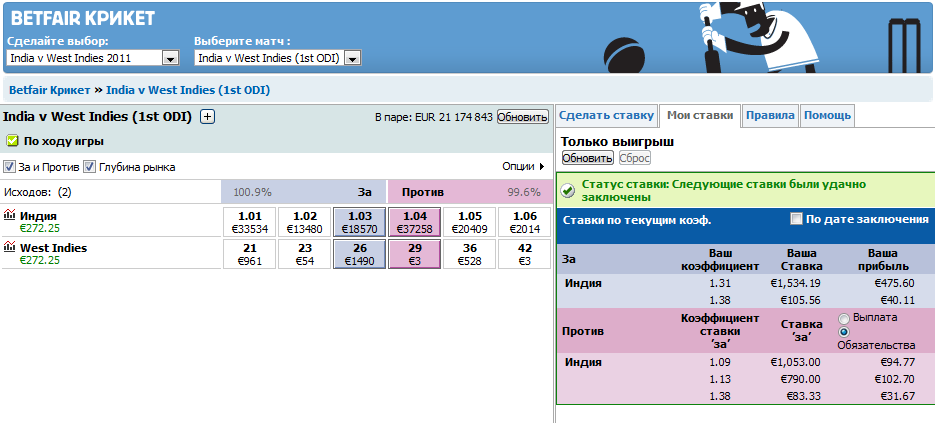Select India lay price 1.06

(x=525, y=221)
